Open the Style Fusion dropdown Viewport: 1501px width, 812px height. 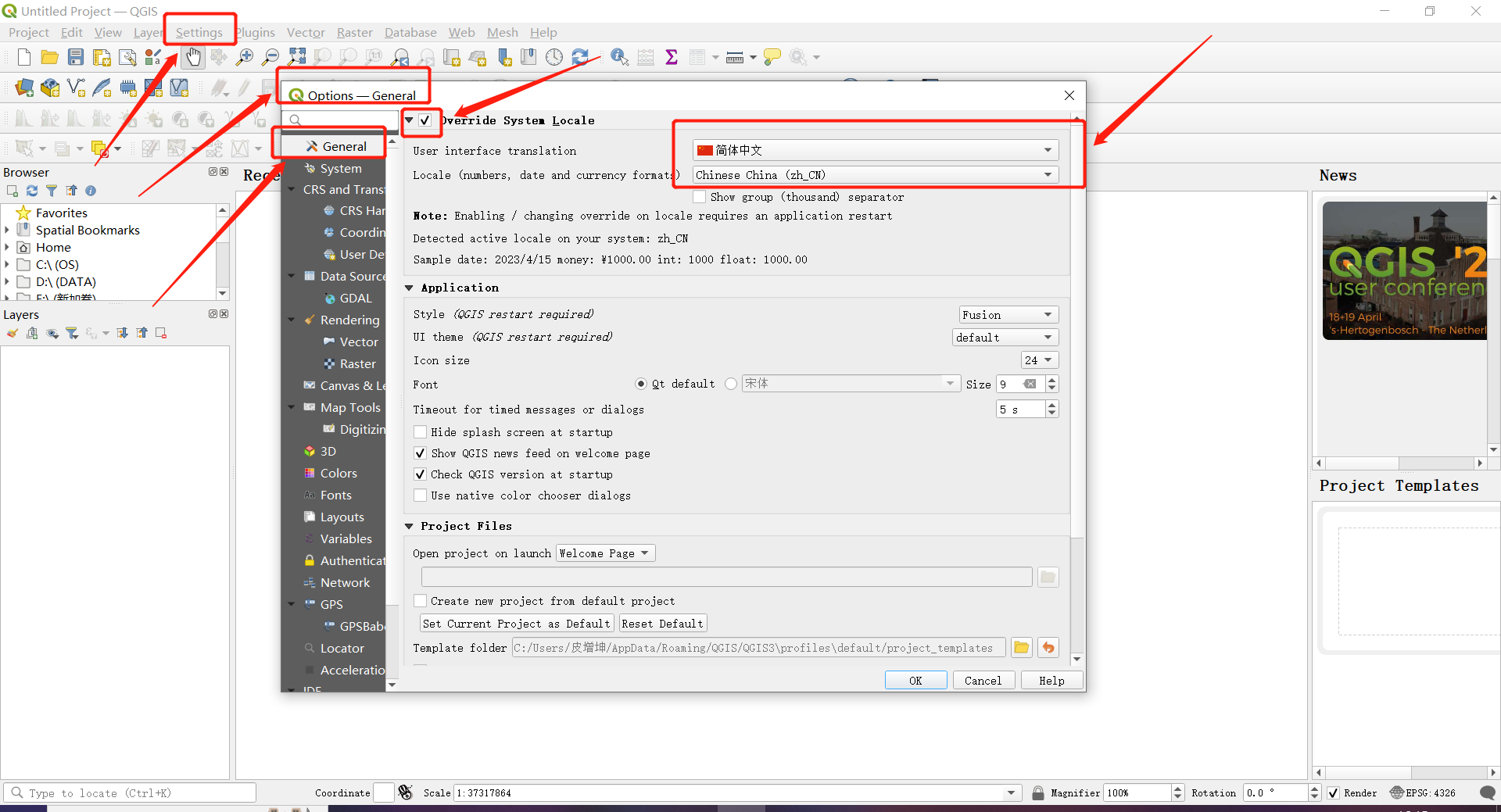(1008, 315)
